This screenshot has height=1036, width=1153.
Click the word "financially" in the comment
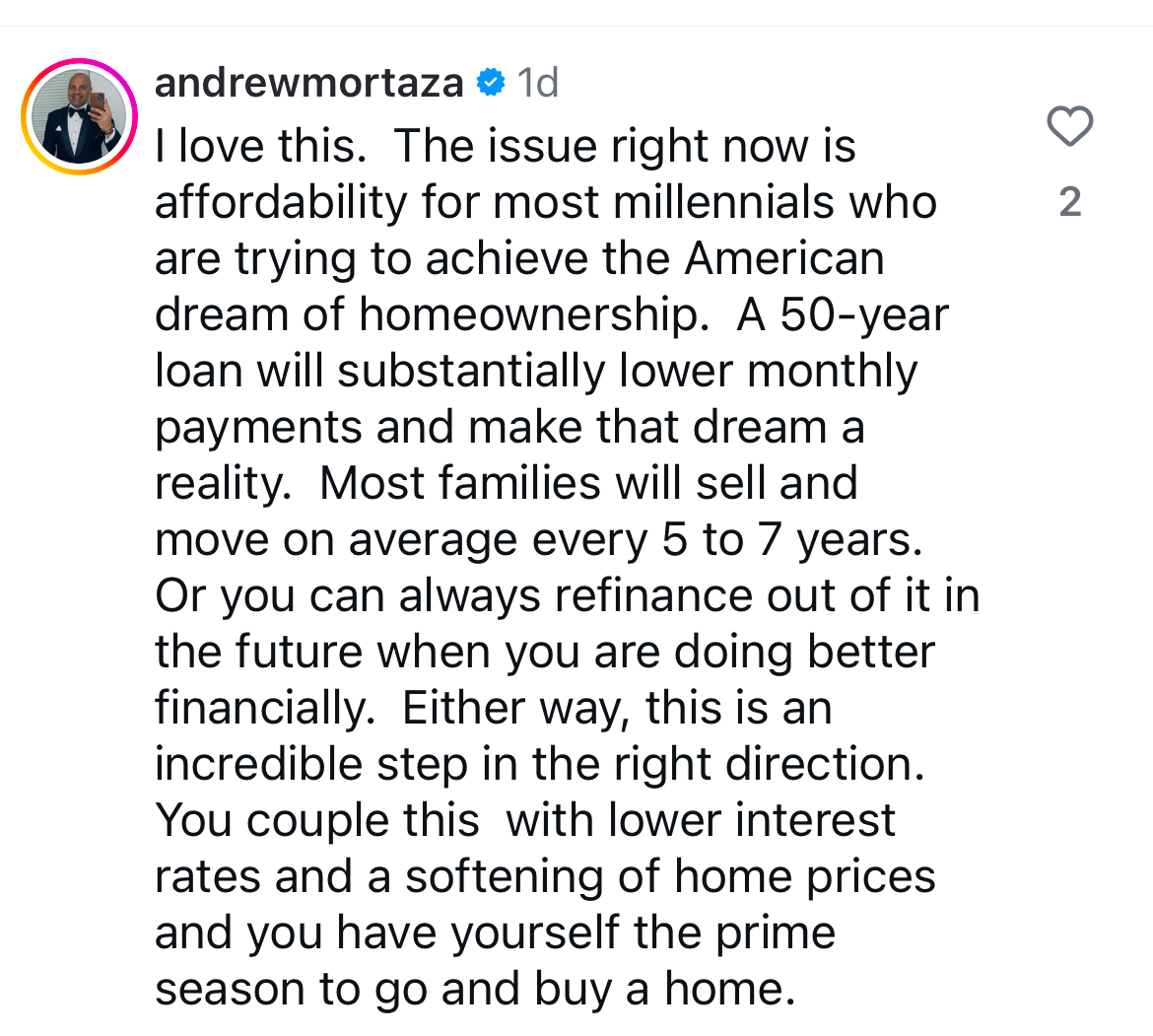(x=259, y=709)
